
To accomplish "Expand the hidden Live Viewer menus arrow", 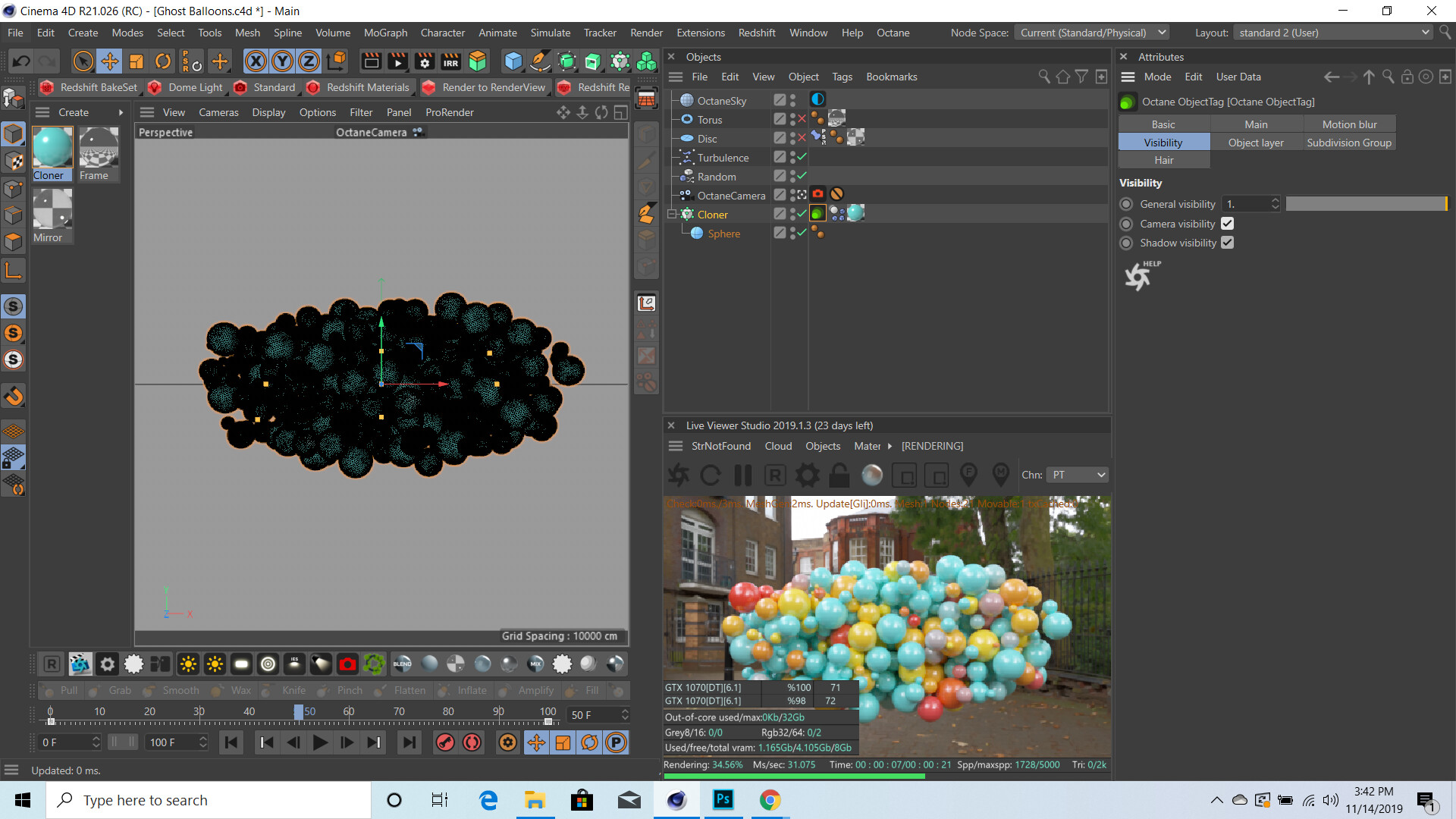I will [x=890, y=446].
